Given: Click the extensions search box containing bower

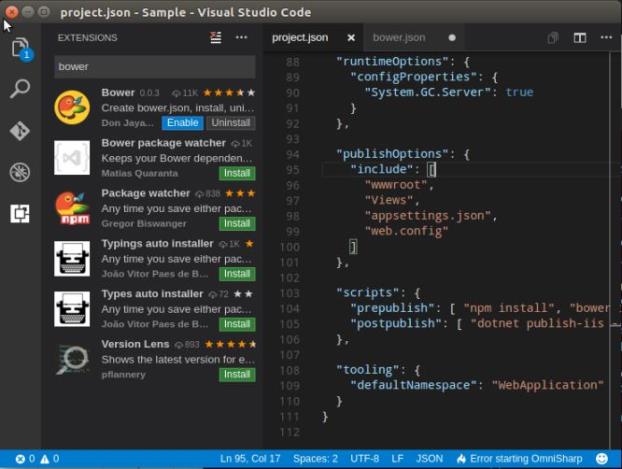Looking at the screenshot, I should click(154, 67).
